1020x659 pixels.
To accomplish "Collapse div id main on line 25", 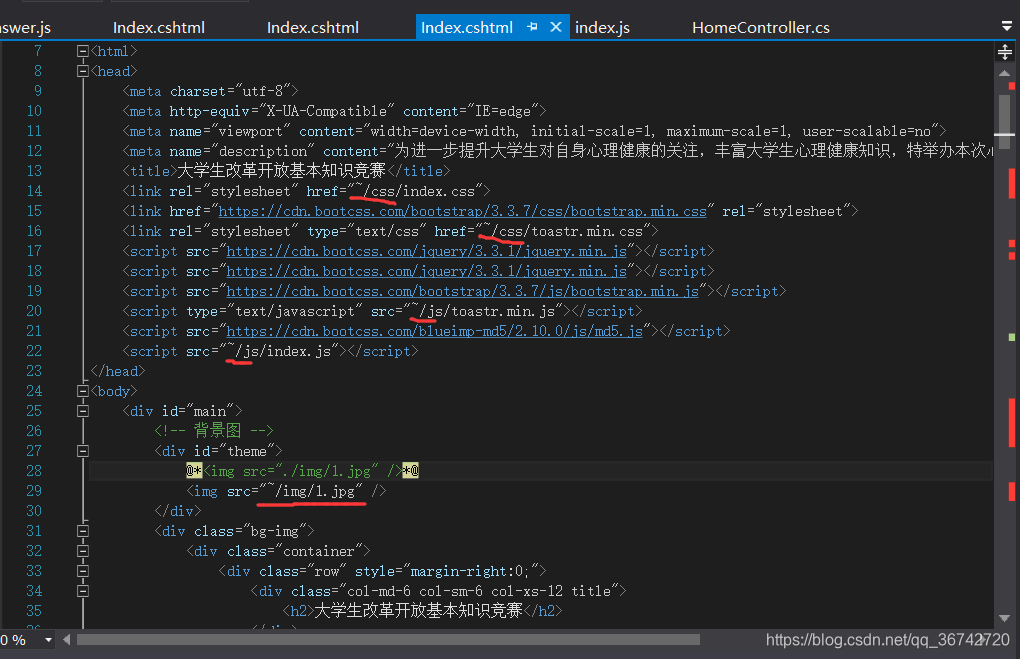I will click(83, 411).
